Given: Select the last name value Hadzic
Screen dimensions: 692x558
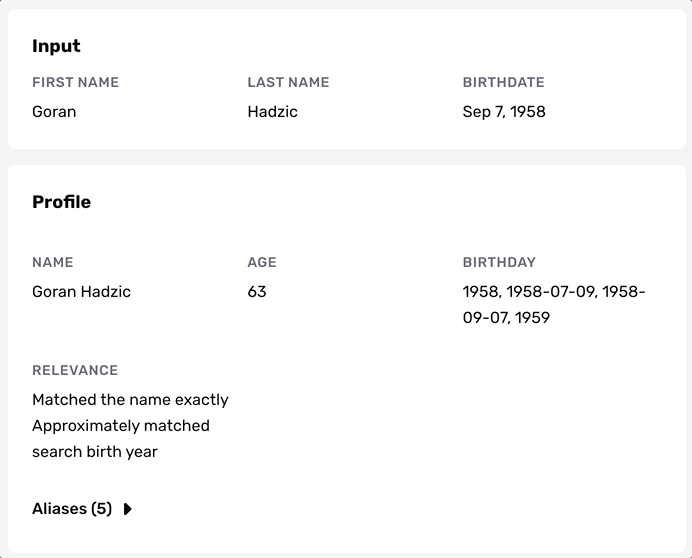Looking at the screenshot, I should 272,112.
